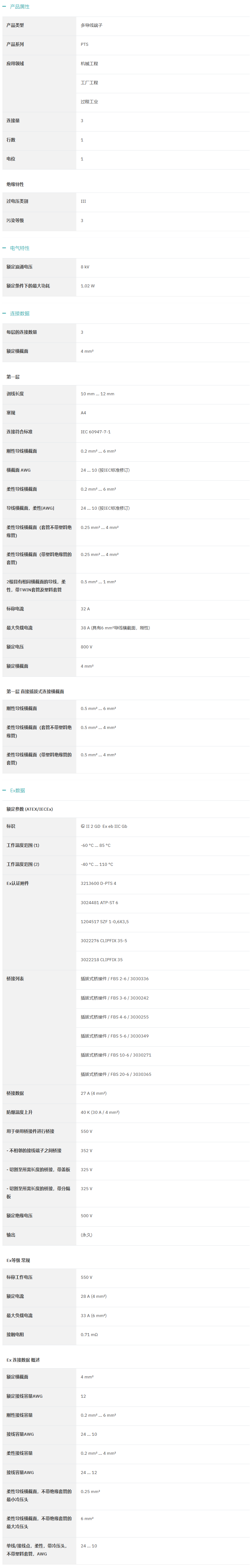This screenshot has height=1568, width=251.
Task: Select the 多导线端子 product type value
Action: click(91, 25)
